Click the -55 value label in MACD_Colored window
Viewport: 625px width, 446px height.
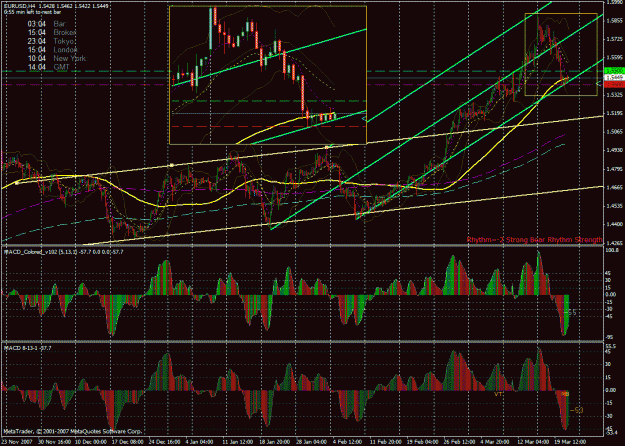pyautogui.click(x=572, y=313)
